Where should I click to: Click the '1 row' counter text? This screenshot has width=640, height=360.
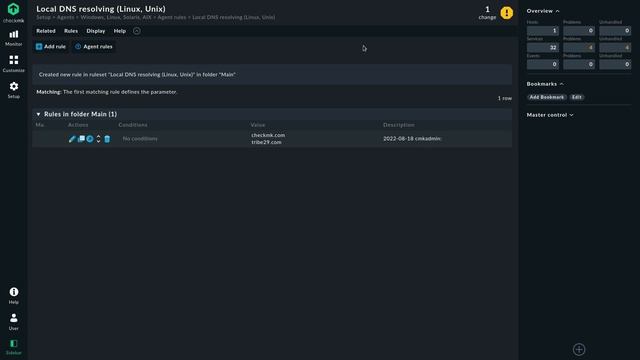pyautogui.click(x=504, y=98)
